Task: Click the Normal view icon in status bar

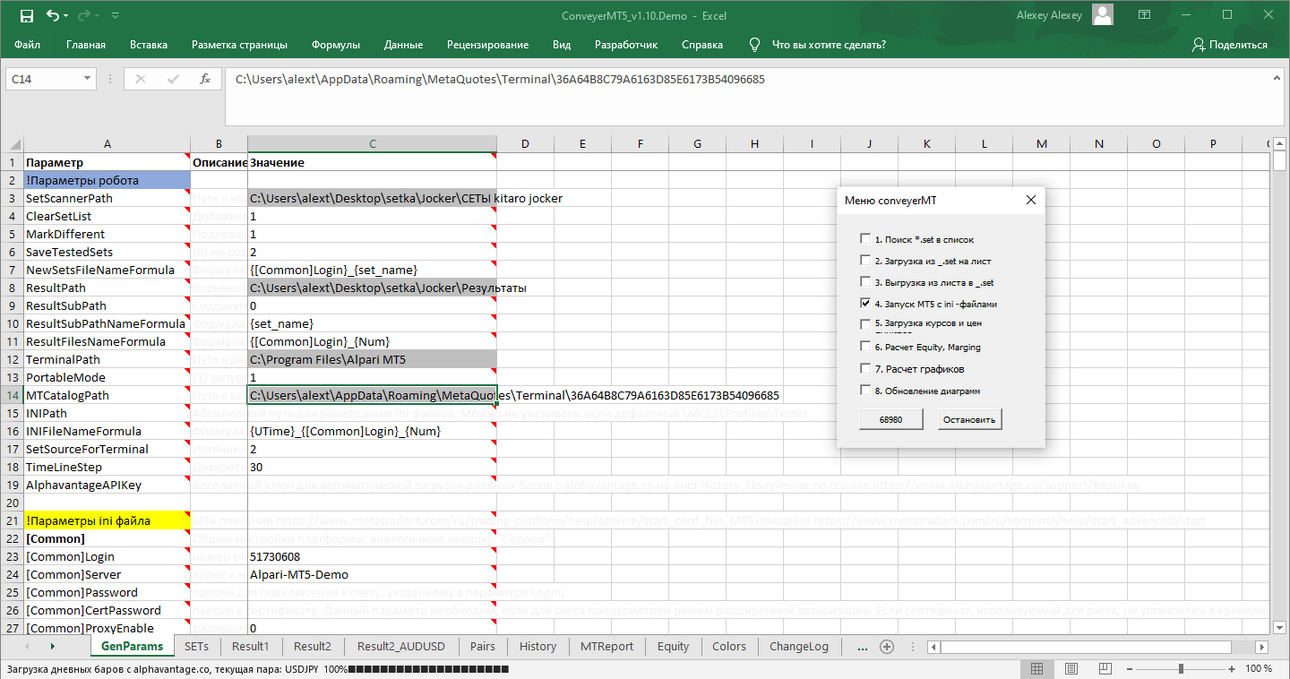Action: pyautogui.click(x=1037, y=668)
